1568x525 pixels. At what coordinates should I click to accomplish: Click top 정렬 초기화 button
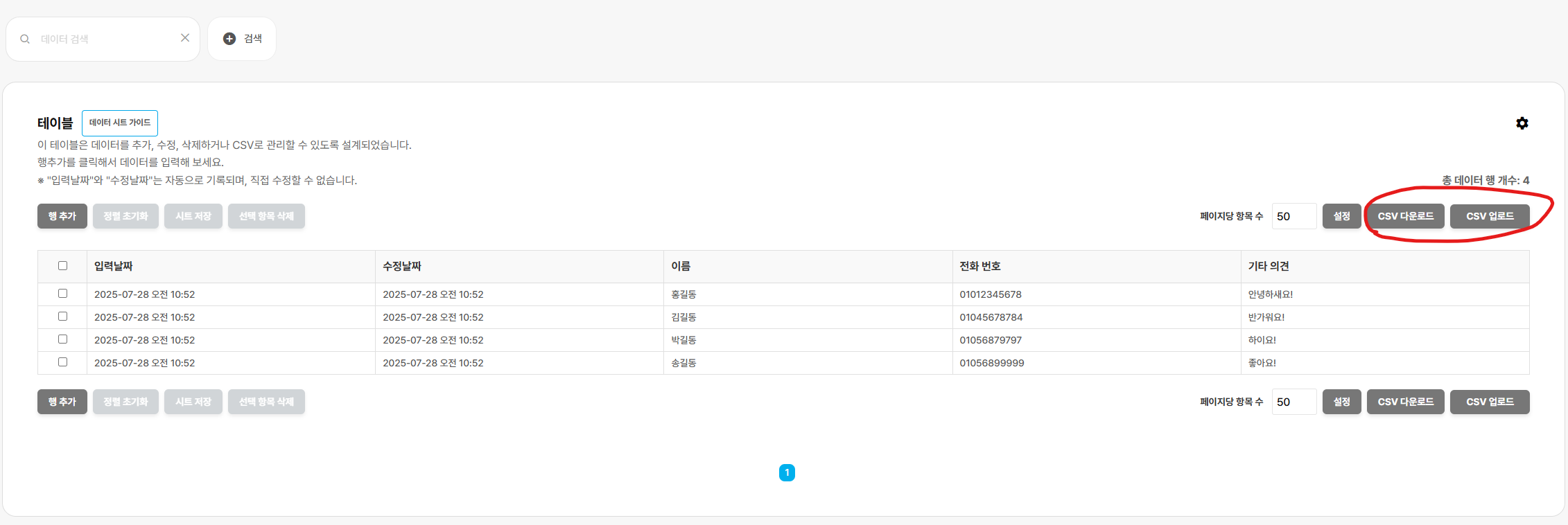point(125,216)
